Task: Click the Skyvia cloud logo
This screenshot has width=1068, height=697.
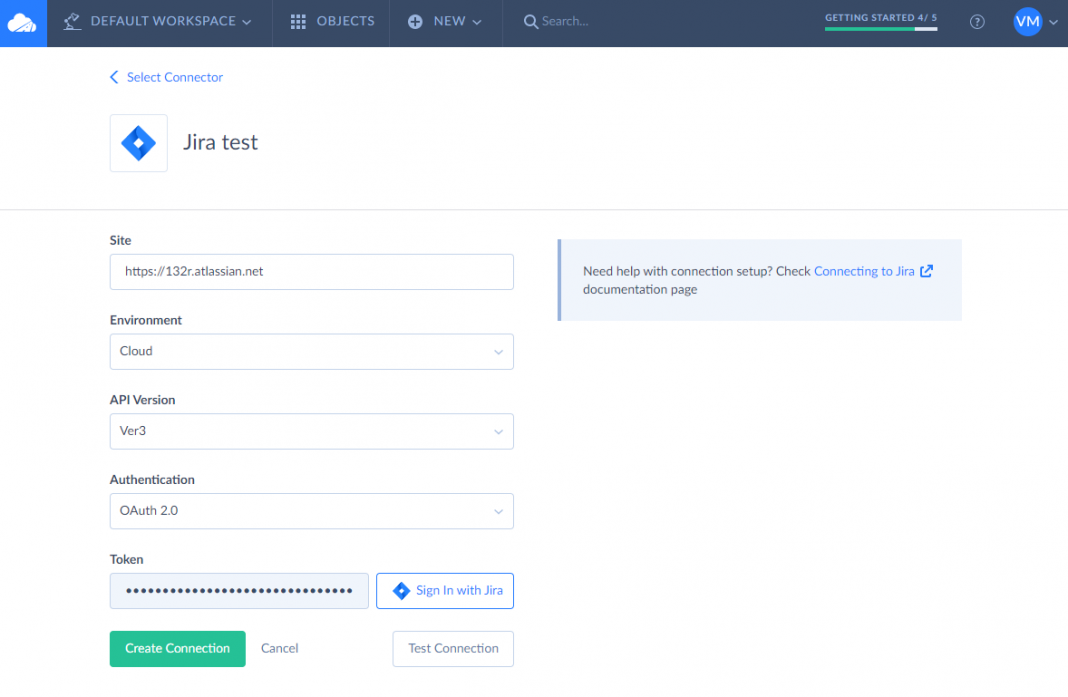Action: [x=21, y=21]
